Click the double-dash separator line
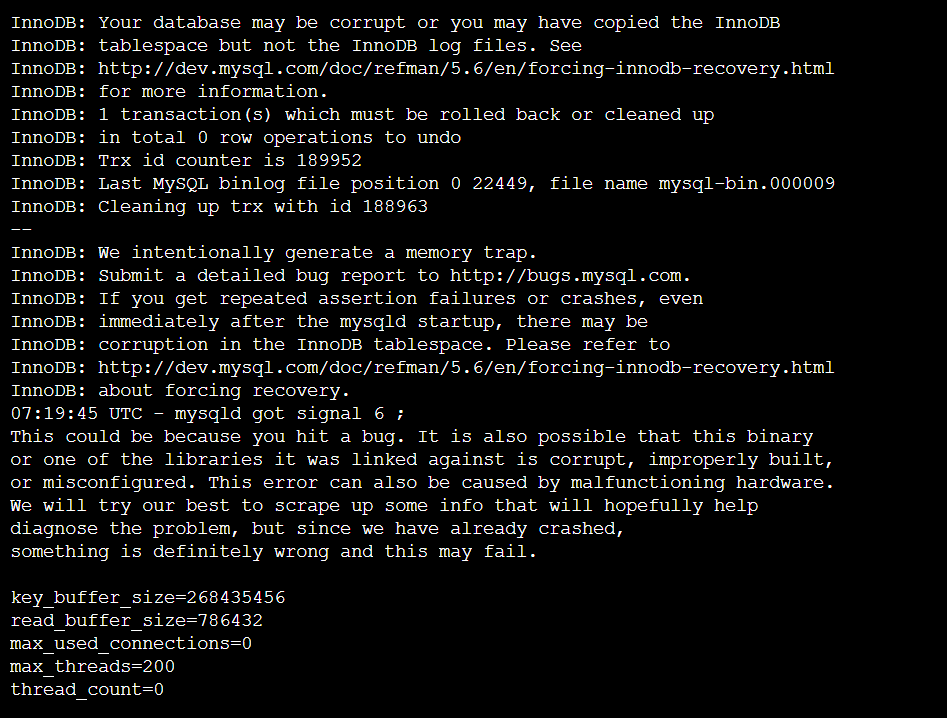 click(x=21, y=229)
